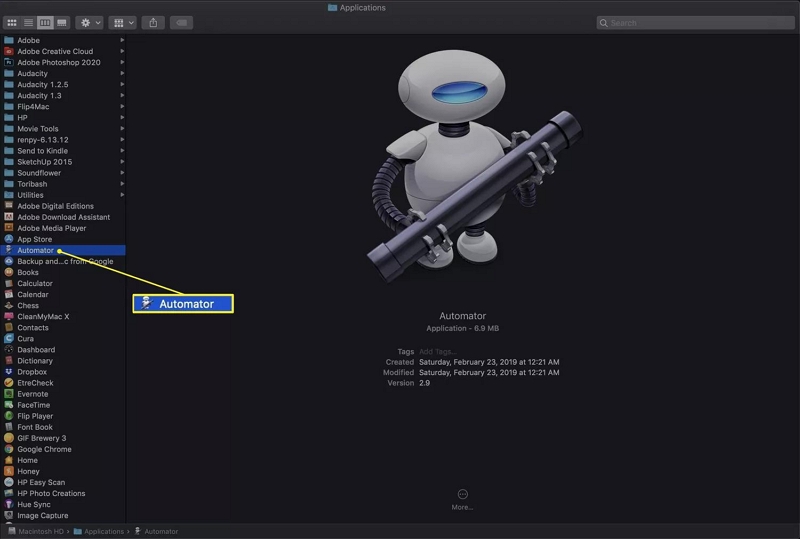800x539 pixels.
Task: Select Toribash folder row
Action: click(63, 184)
